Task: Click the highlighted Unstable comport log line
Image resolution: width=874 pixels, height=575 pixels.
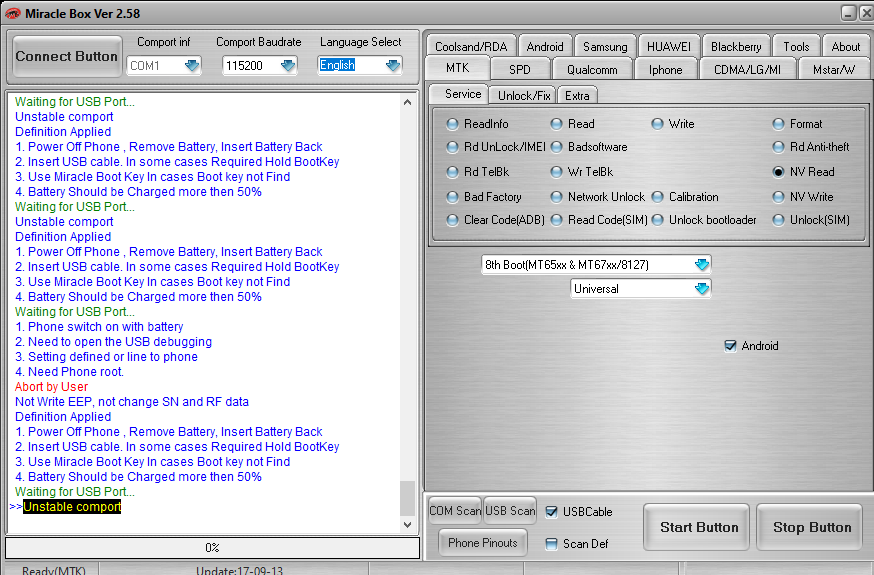Action: coord(72,506)
